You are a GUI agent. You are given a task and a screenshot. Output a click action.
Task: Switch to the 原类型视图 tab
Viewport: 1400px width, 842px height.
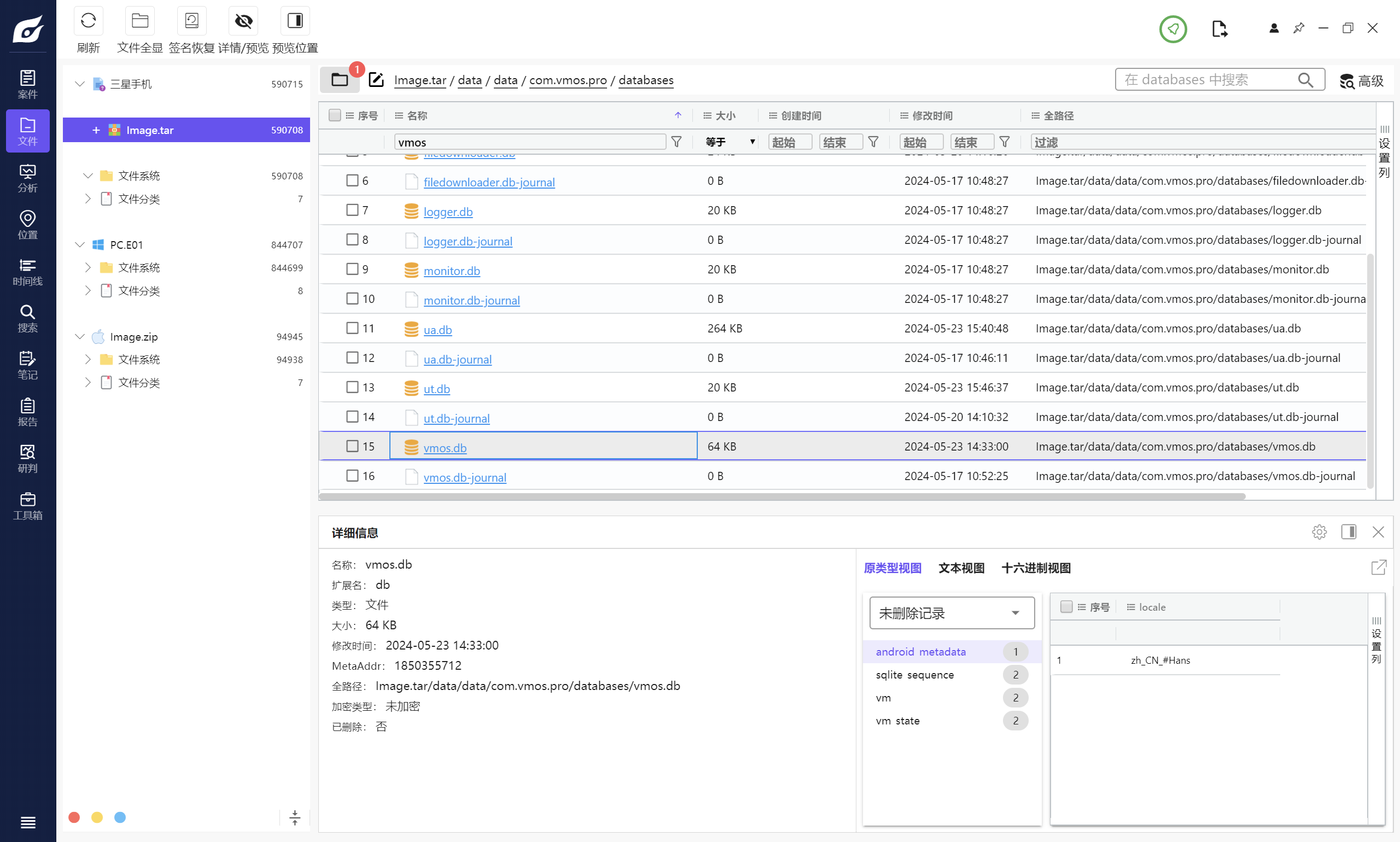[x=892, y=568]
